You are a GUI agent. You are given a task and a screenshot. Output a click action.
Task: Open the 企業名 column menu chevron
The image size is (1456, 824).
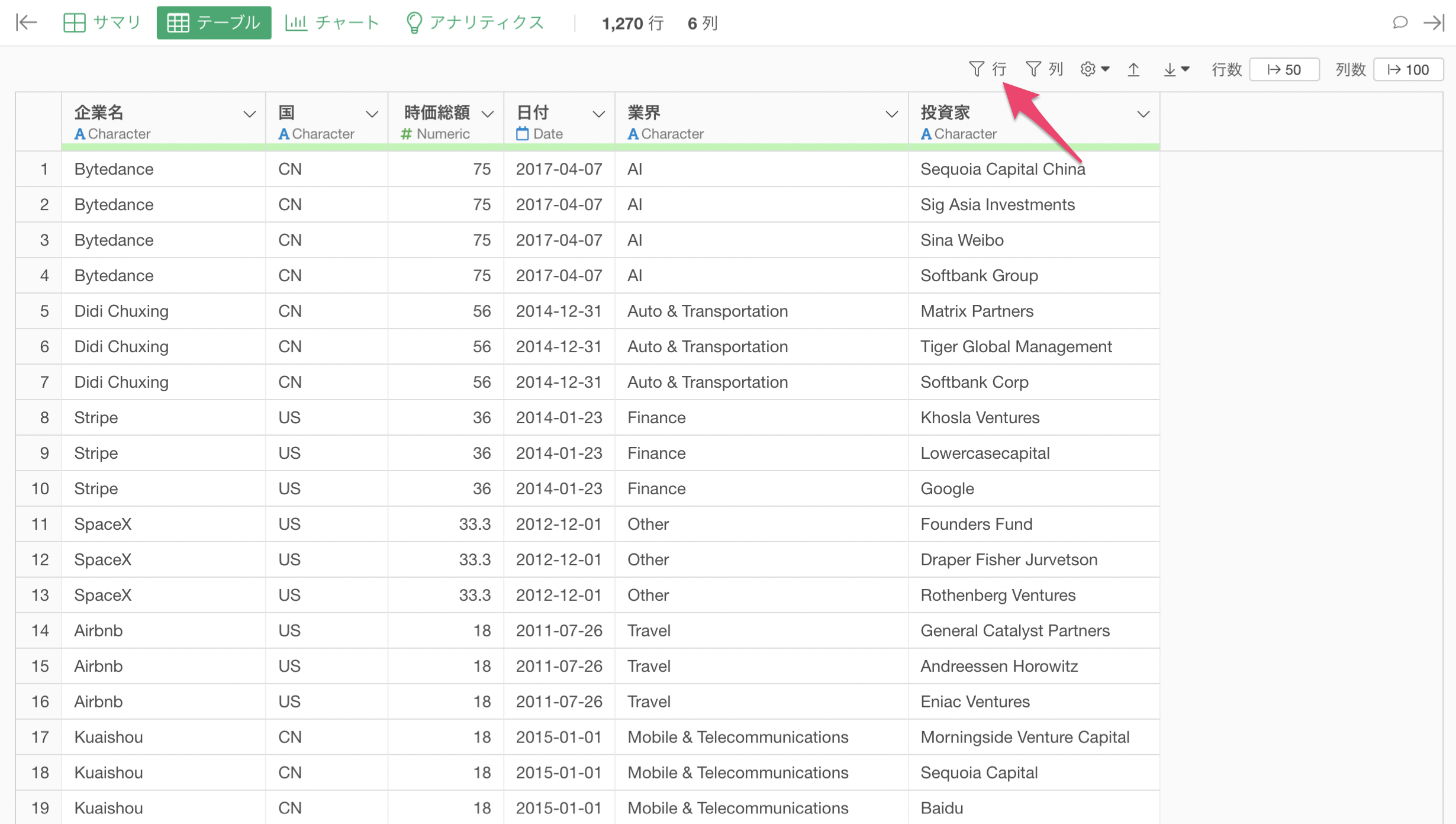[x=249, y=114]
